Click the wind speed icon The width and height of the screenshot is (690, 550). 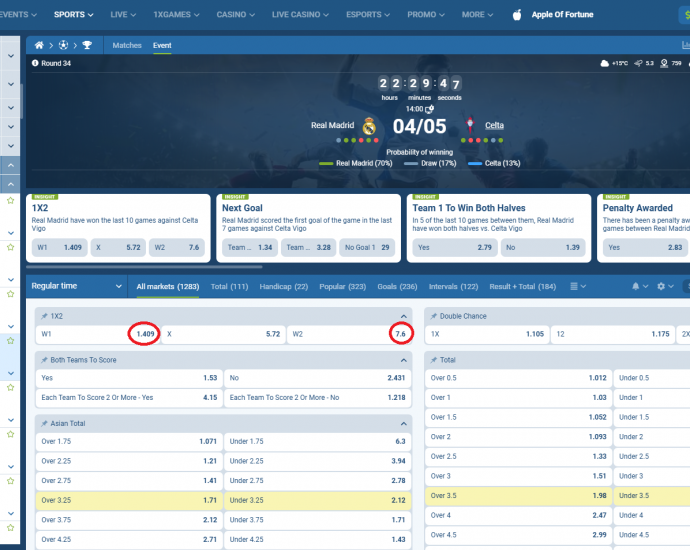pyautogui.click(x=638, y=63)
